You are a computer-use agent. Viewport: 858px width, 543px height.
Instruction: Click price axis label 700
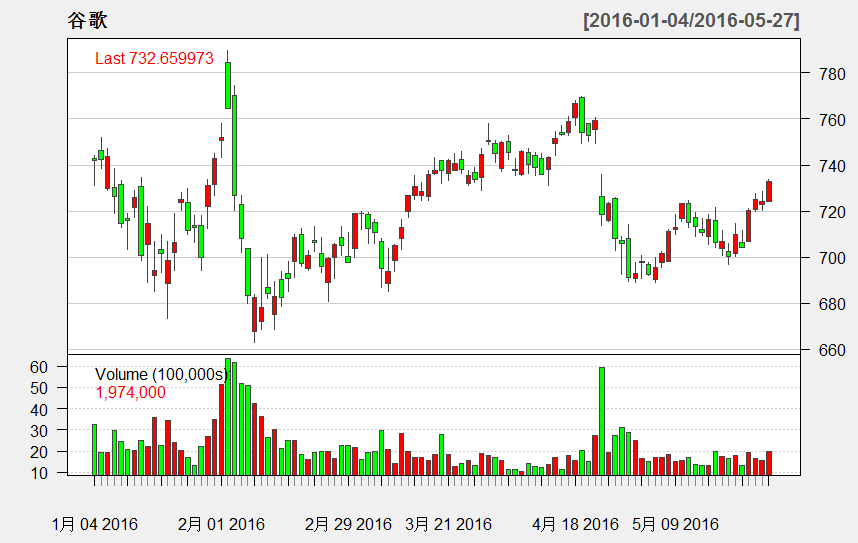tap(832, 258)
